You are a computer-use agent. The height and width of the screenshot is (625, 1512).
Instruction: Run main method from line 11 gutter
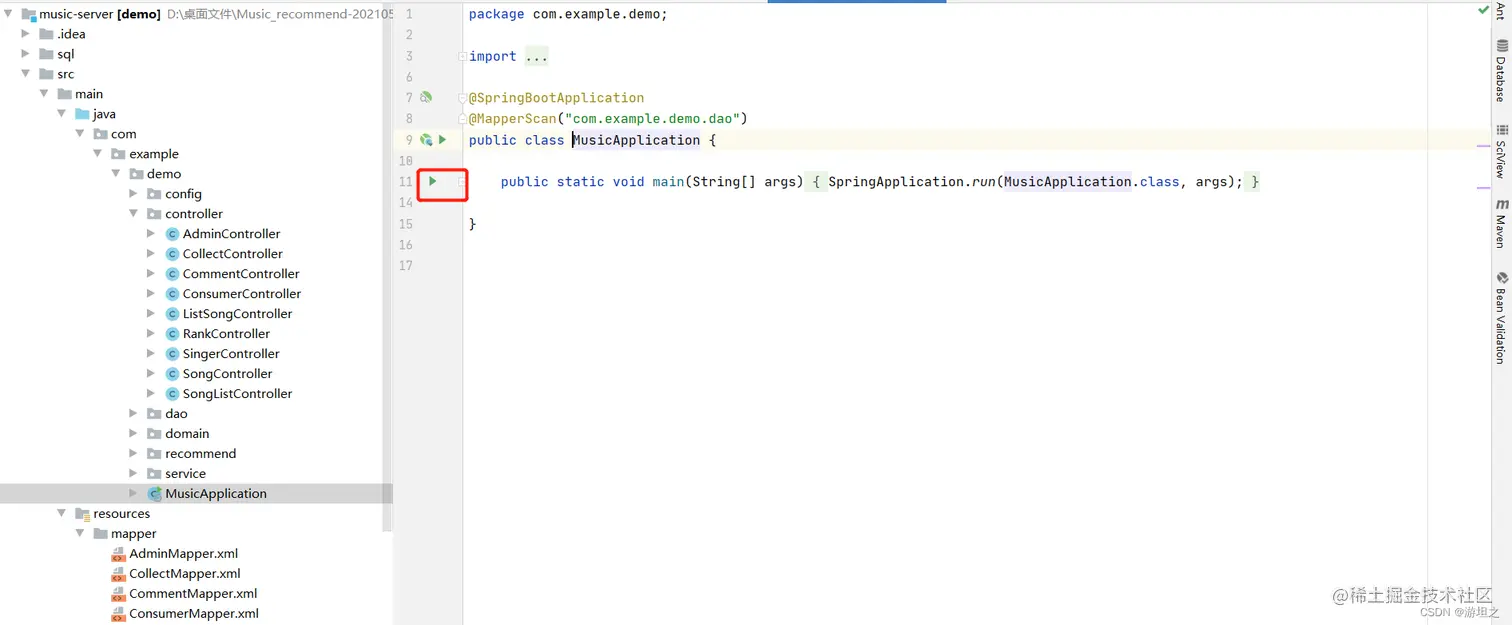(x=433, y=181)
